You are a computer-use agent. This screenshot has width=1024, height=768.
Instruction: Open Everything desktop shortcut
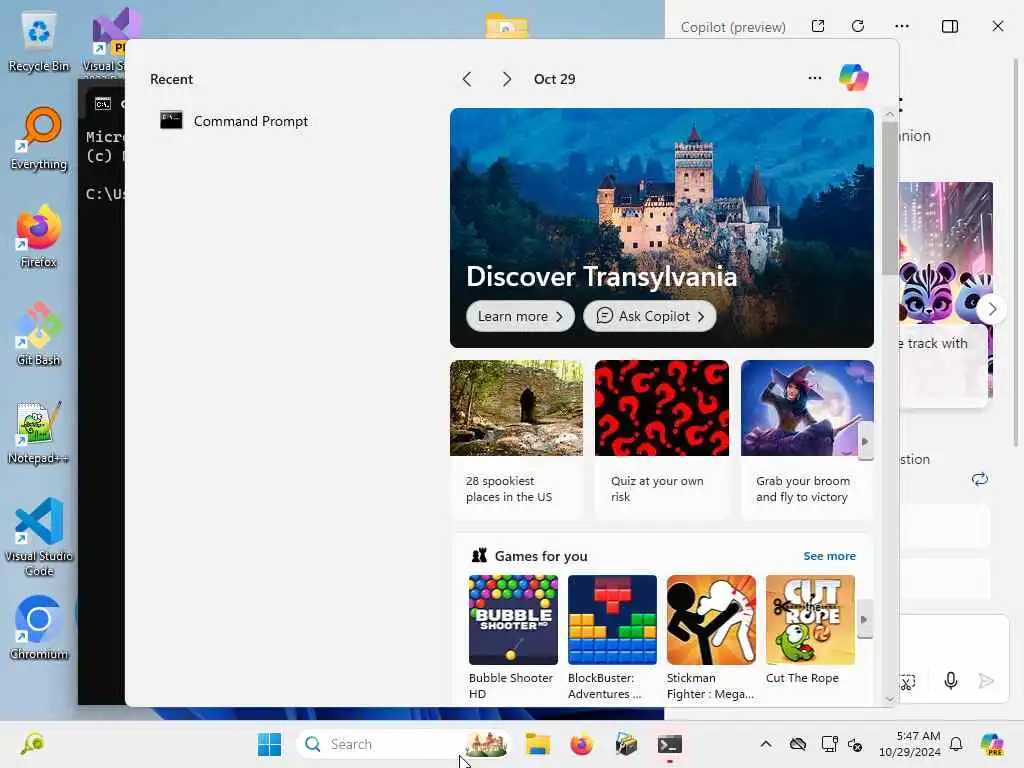coord(39,138)
